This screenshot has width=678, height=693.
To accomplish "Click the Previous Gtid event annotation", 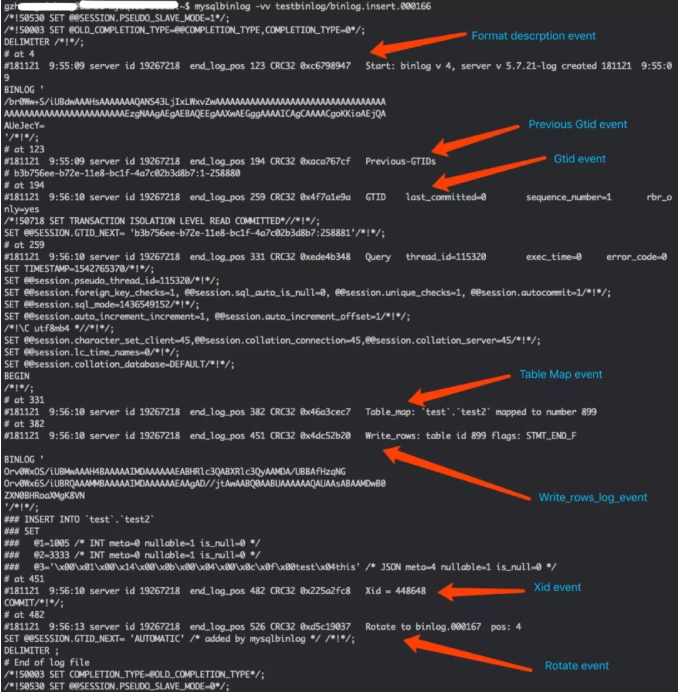I will tap(577, 125).
